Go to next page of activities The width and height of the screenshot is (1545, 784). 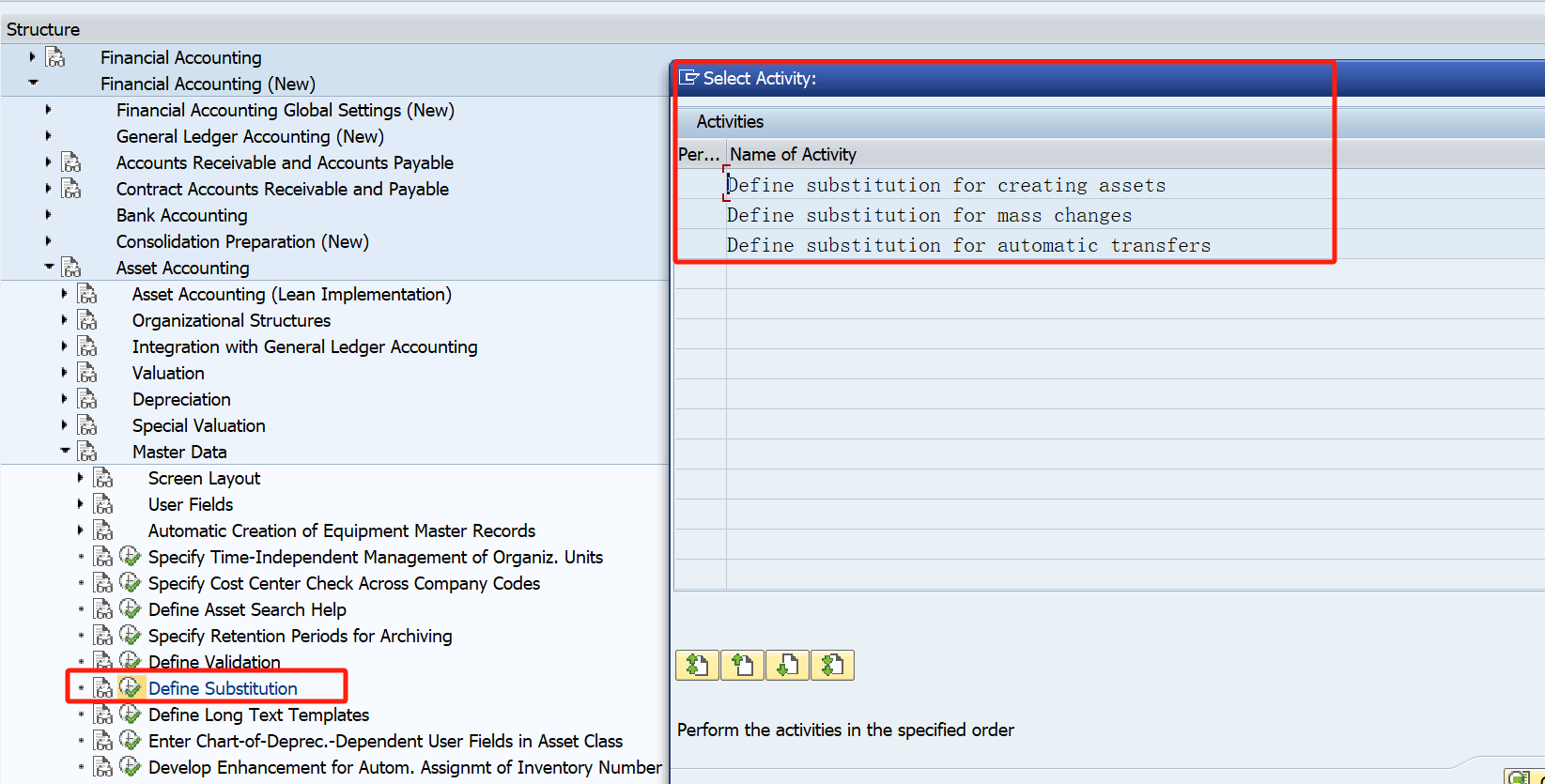[x=787, y=665]
